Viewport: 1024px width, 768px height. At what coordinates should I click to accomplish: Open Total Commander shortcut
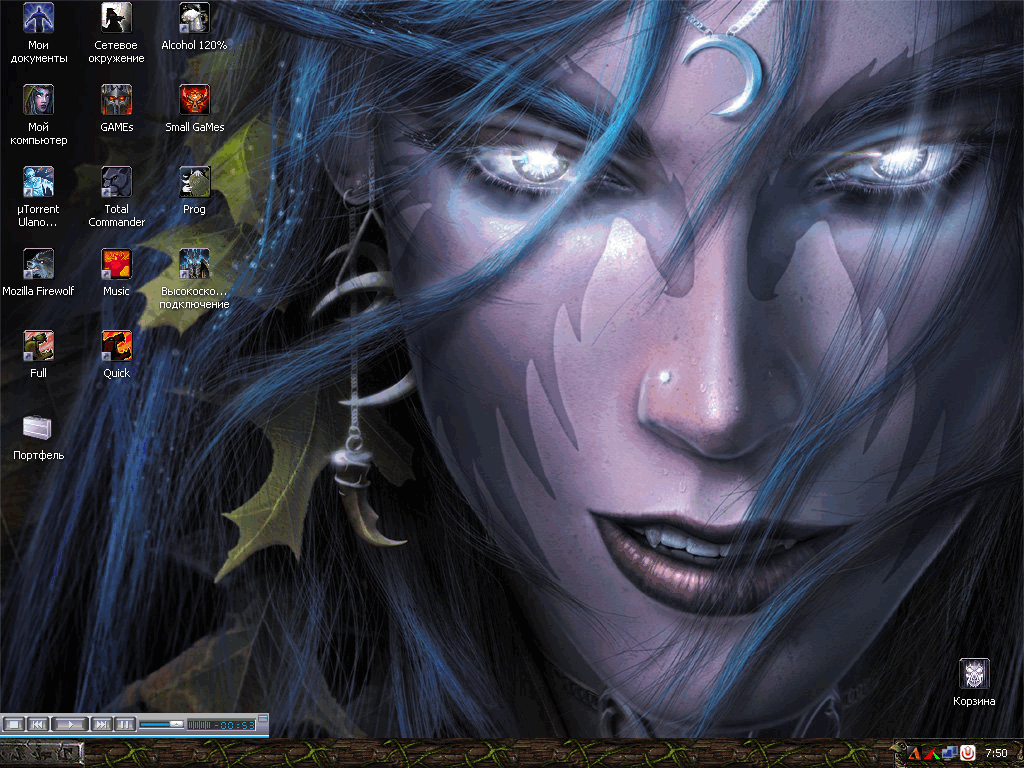[x=116, y=182]
